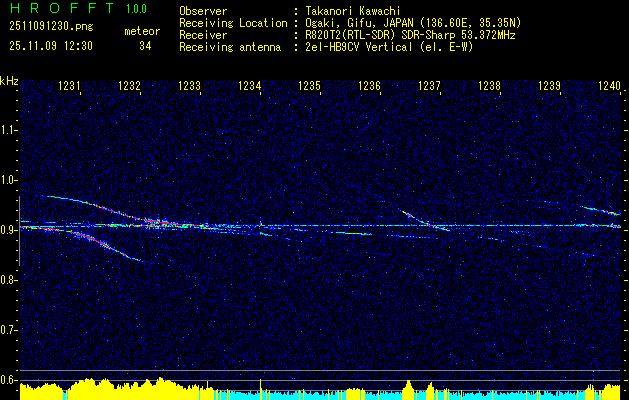The height and width of the screenshot is (400, 629).
Task: Click the 2el-HB9CV Vertical antenna text
Action: [389, 47]
